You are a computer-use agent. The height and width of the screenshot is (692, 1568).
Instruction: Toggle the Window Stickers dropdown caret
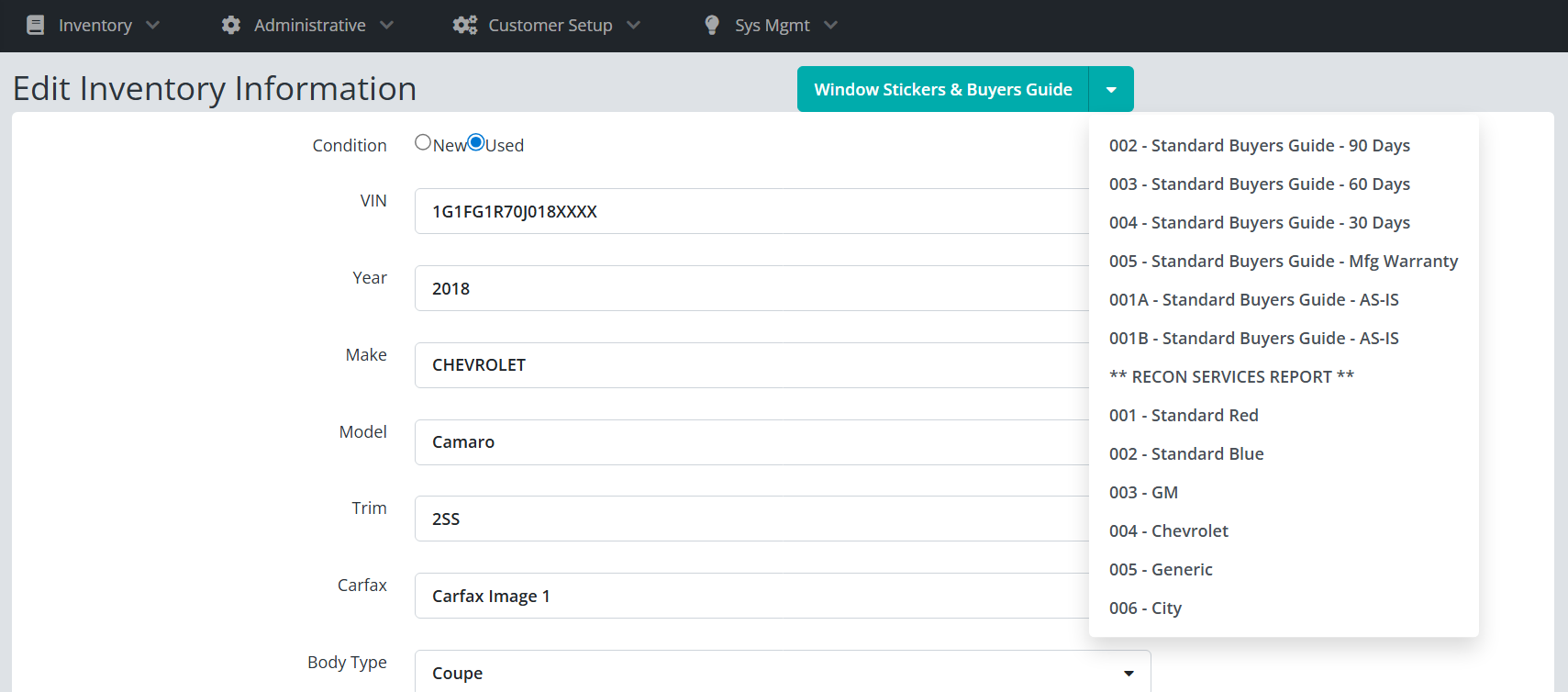1111,90
